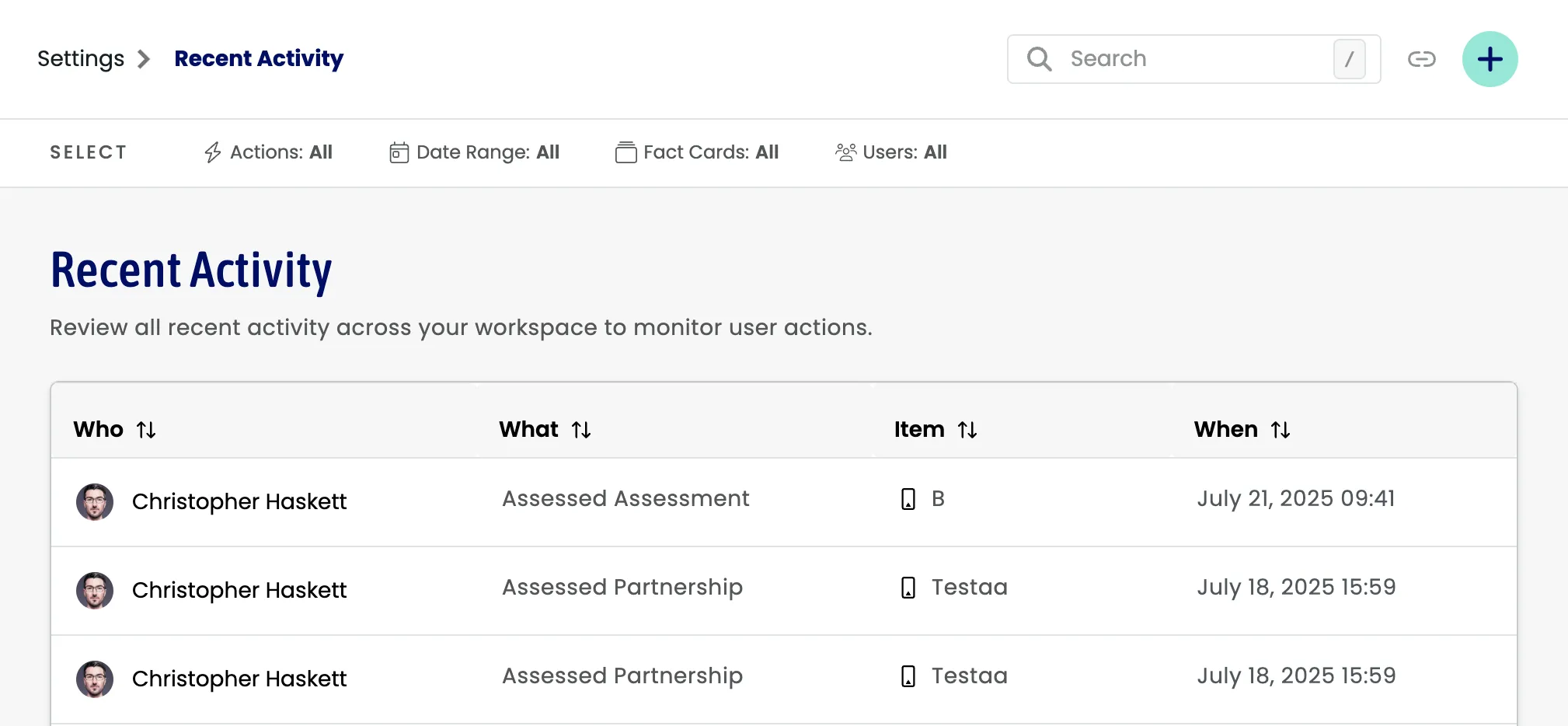
Task: Navigate to Settings via the breadcrumb
Action: tap(80, 58)
